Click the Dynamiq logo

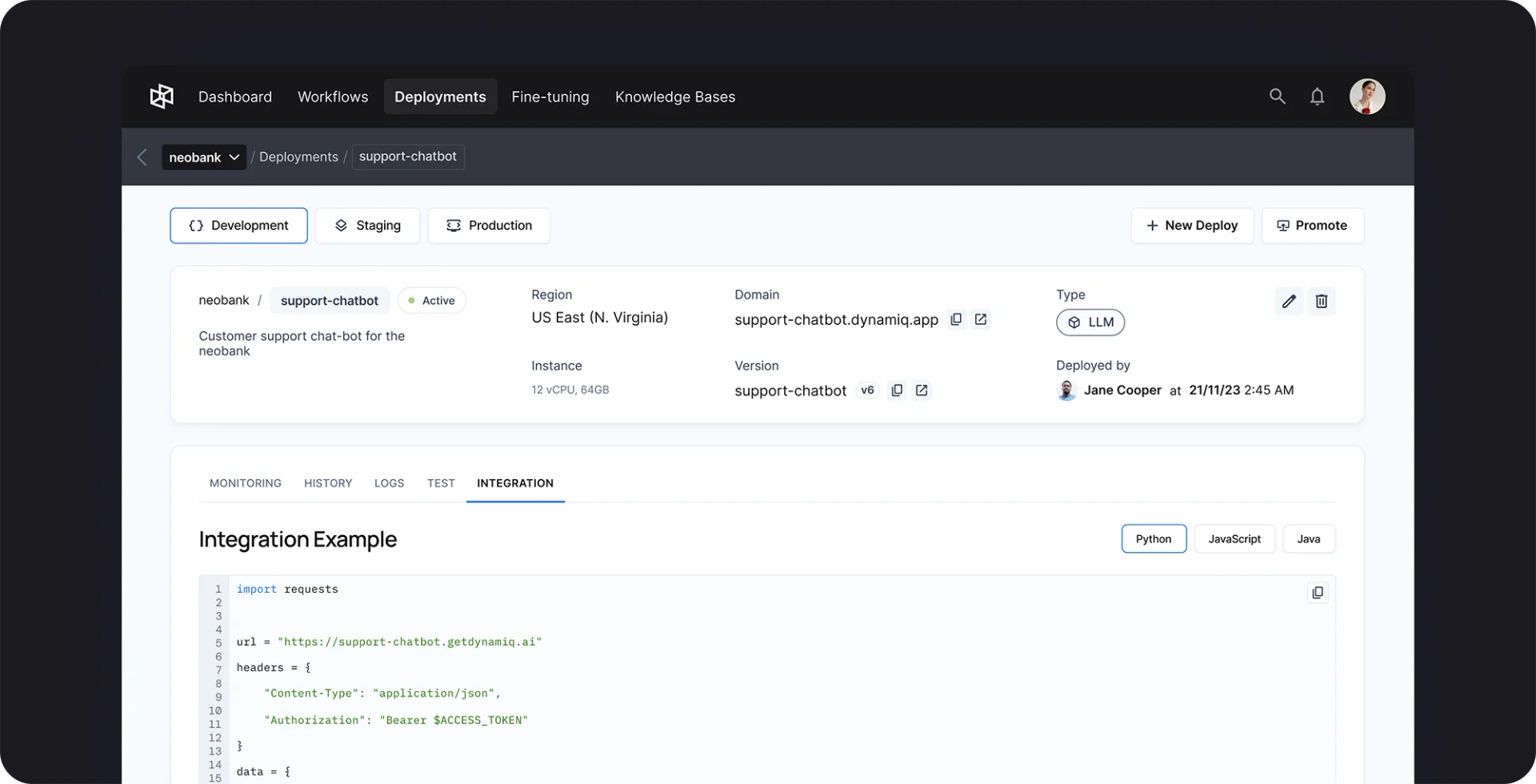[161, 96]
